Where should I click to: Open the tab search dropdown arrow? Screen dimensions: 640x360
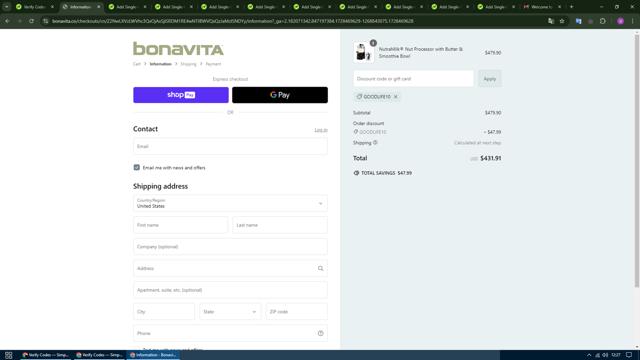[6, 7]
